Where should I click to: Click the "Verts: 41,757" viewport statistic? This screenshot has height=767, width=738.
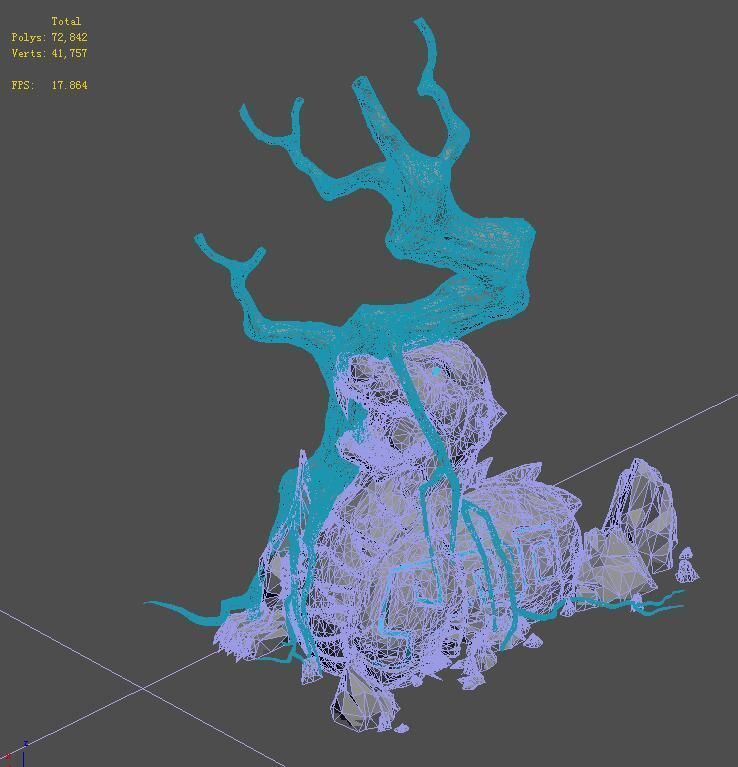(x=49, y=53)
